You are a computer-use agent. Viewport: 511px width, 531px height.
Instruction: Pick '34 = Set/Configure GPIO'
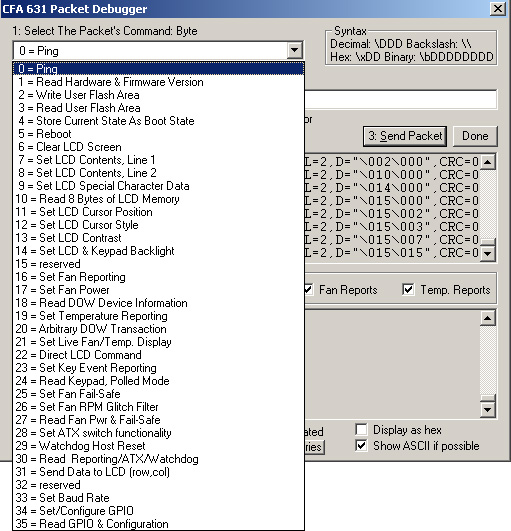[x=158, y=511]
